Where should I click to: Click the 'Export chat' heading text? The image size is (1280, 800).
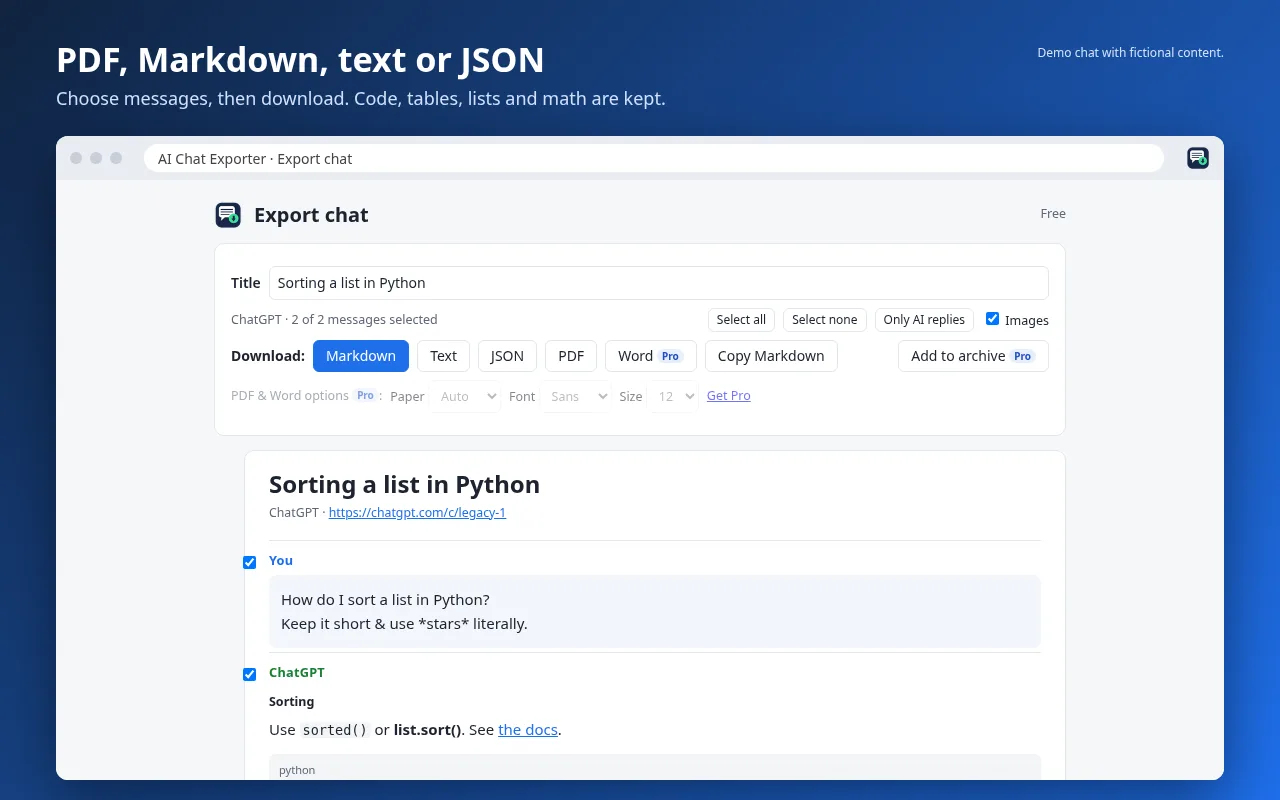pyautogui.click(x=311, y=215)
